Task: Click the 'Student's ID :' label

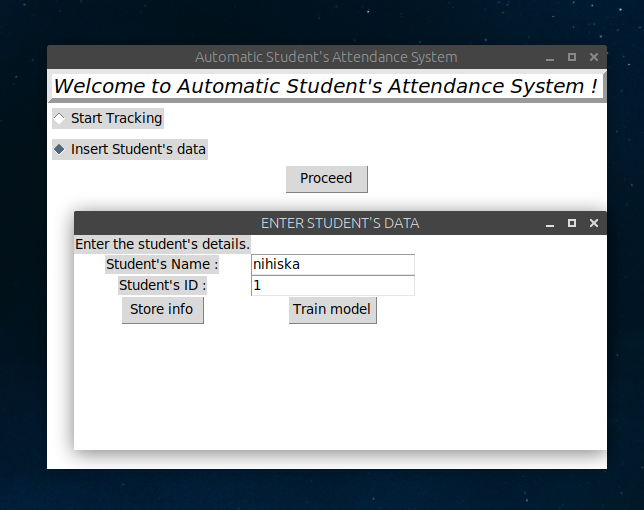Action: [163, 285]
